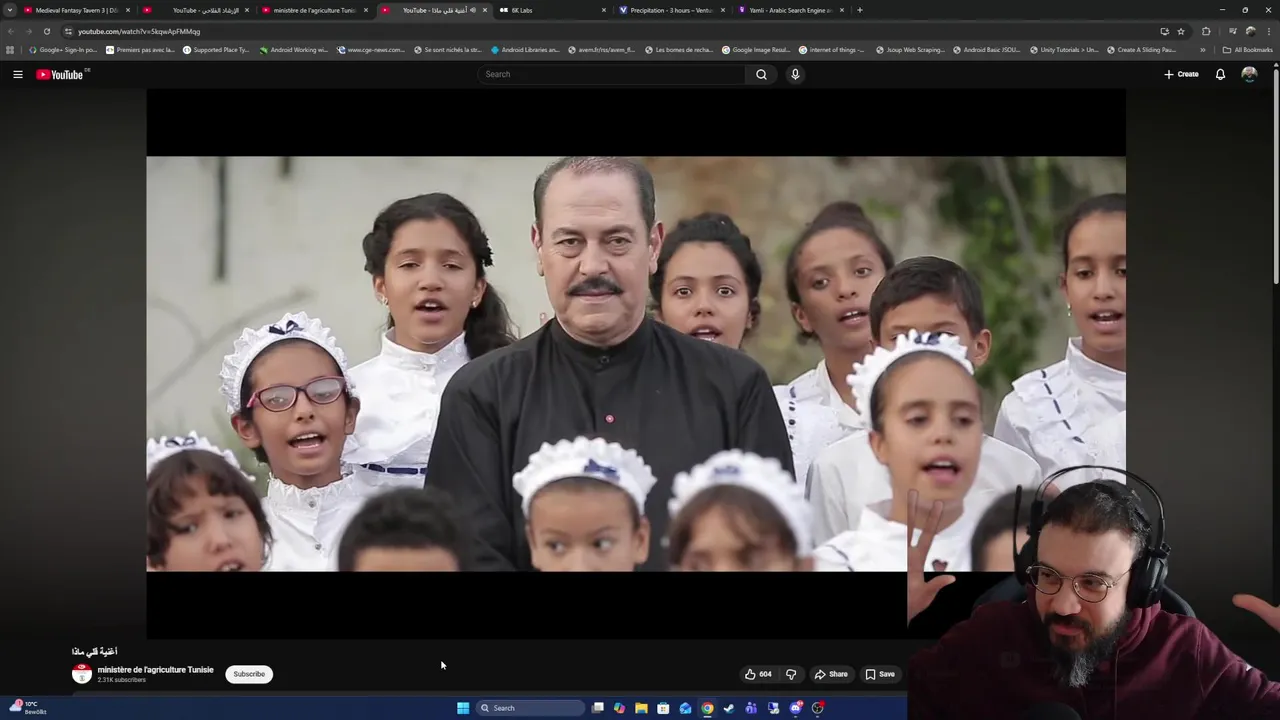Click the Windows taskbar search box
Viewport: 1280px width, 720px height.
tap(530, 708)
